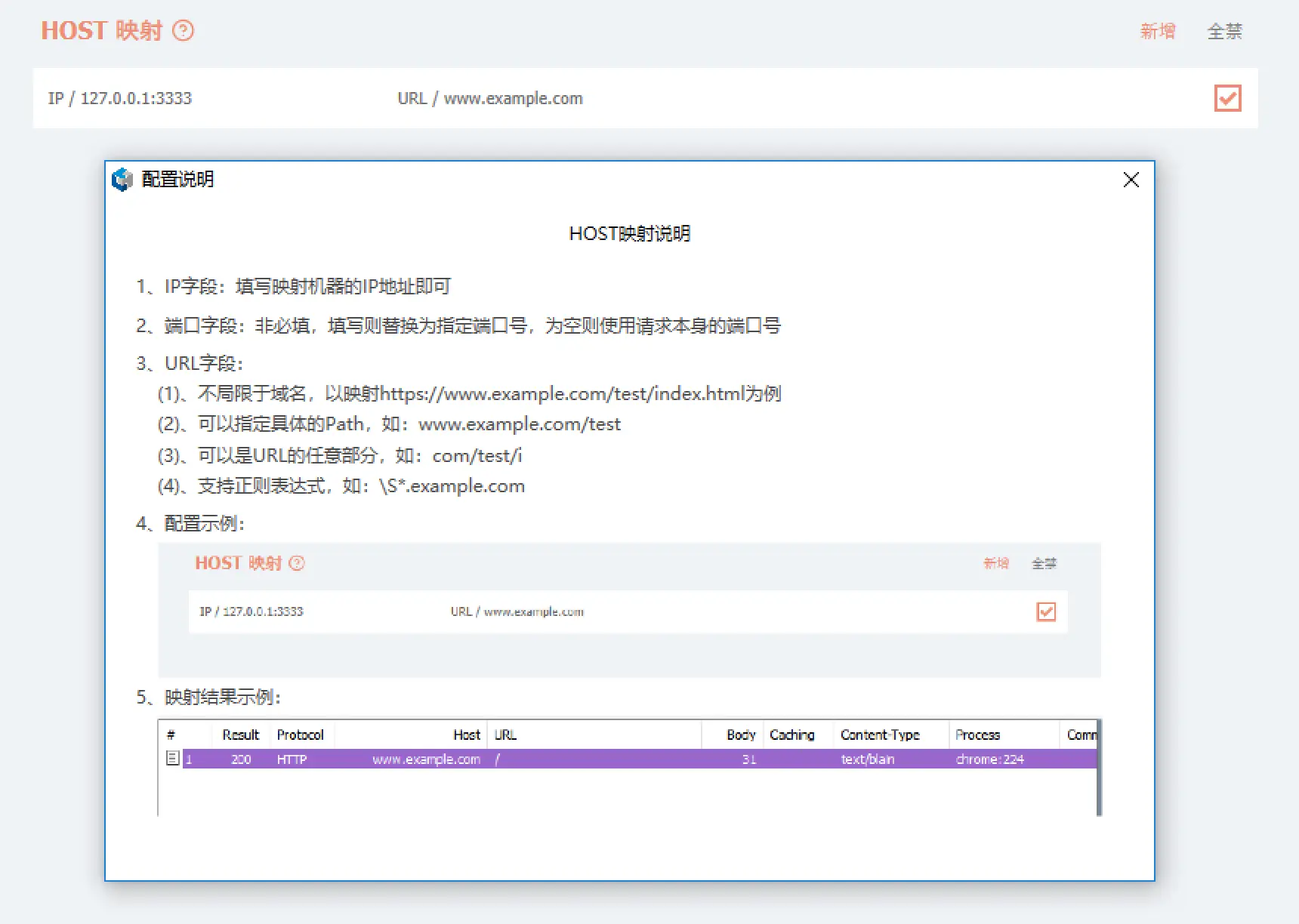Click the help icon beside HOST 映射 title
Viewport: 1299px width, 924px height.
click(183, 30)
